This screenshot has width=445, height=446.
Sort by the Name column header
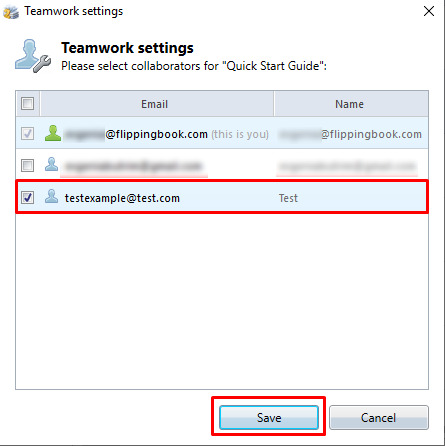coord(351,104)
